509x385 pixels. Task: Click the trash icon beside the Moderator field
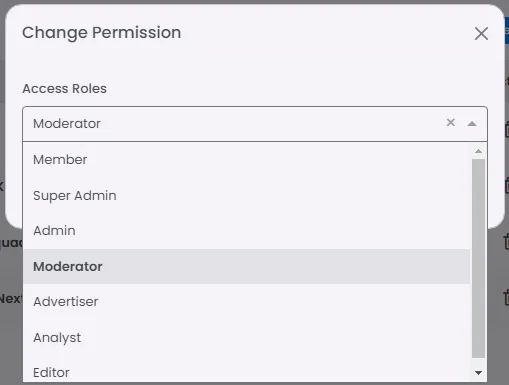point(507,129)
